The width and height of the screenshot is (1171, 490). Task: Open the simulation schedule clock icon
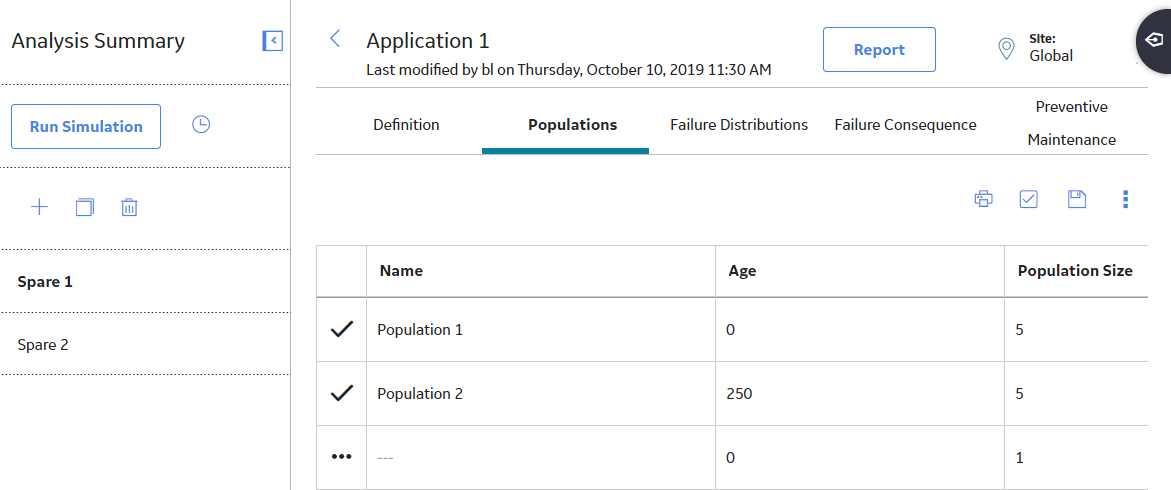(x=201, y=125)
